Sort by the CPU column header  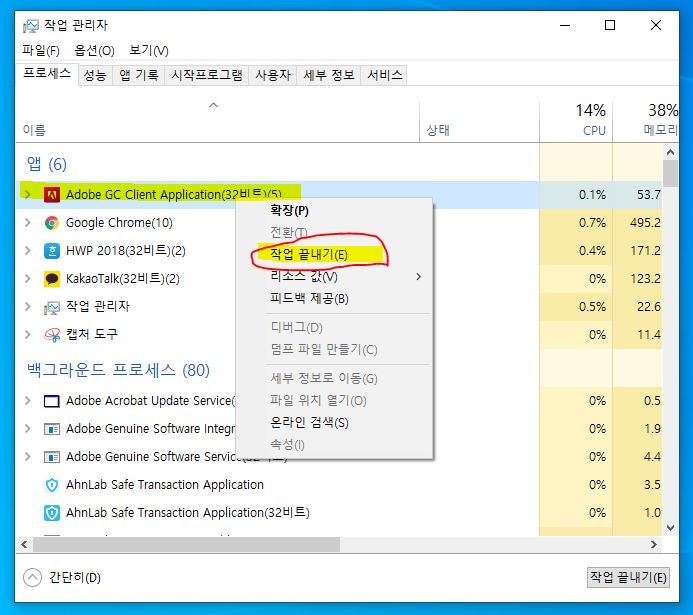(576, 121)
